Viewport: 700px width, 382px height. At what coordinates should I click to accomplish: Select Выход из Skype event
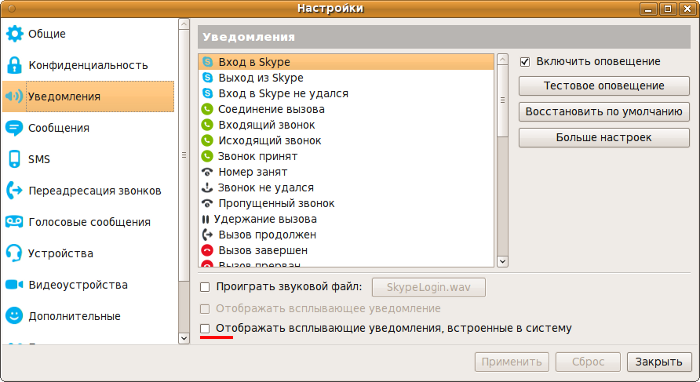point(346,78)
